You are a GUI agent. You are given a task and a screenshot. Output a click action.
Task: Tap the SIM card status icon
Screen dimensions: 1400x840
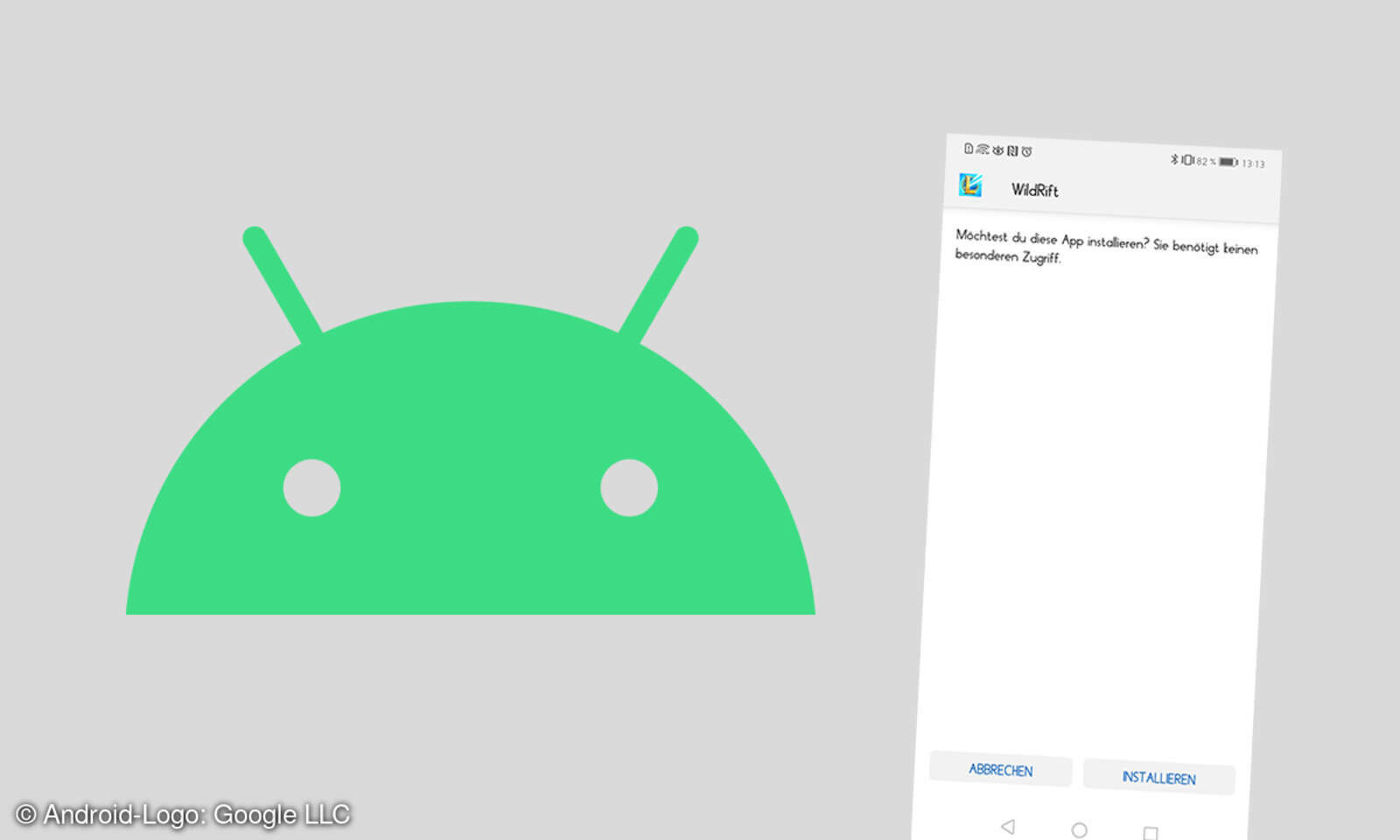(969, 149)
